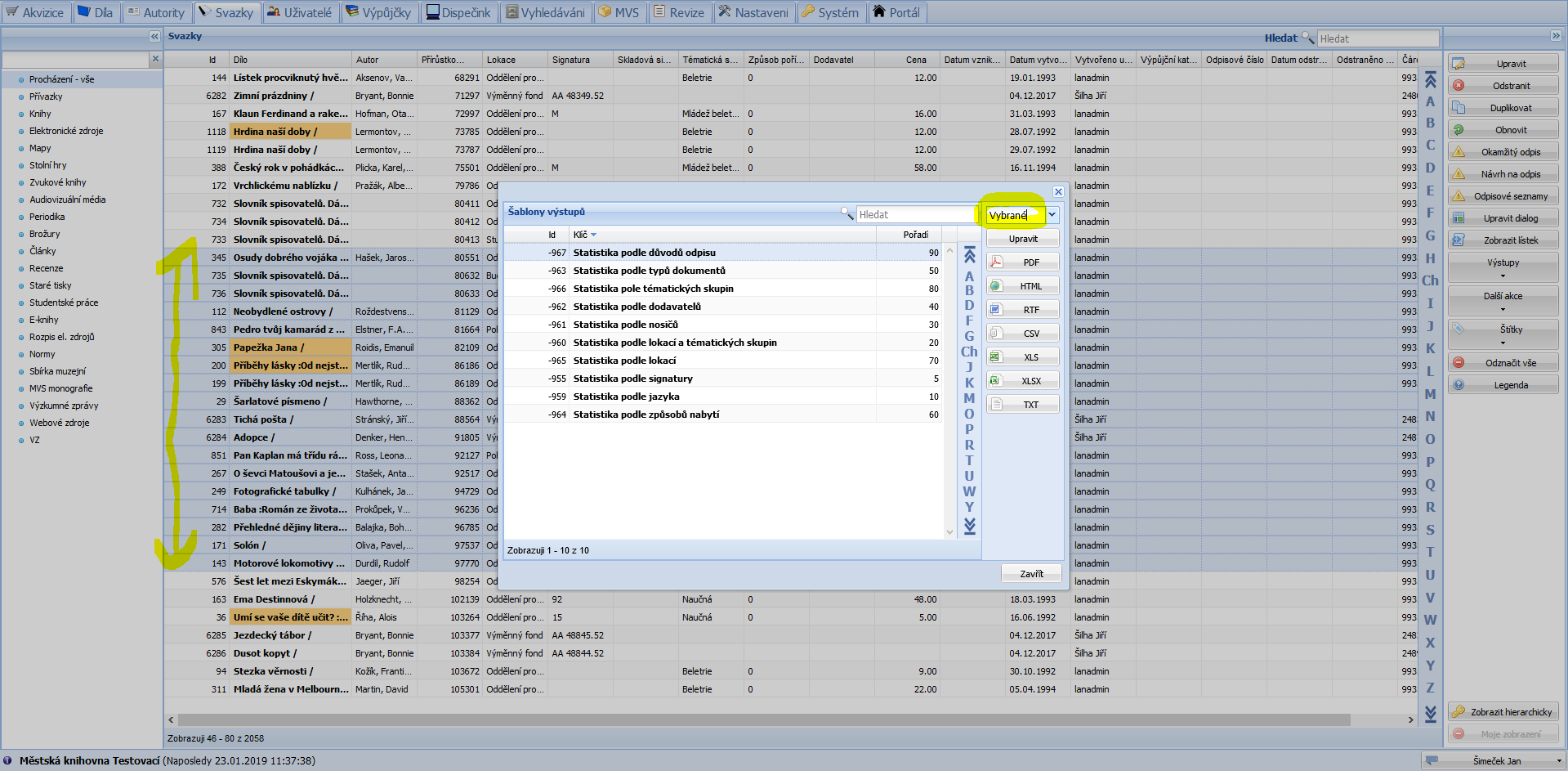Image resolution: width=1568 pixels, height=771 pixels.
Task: Open the Legenda help button
Action: [x=1503, y=385]
